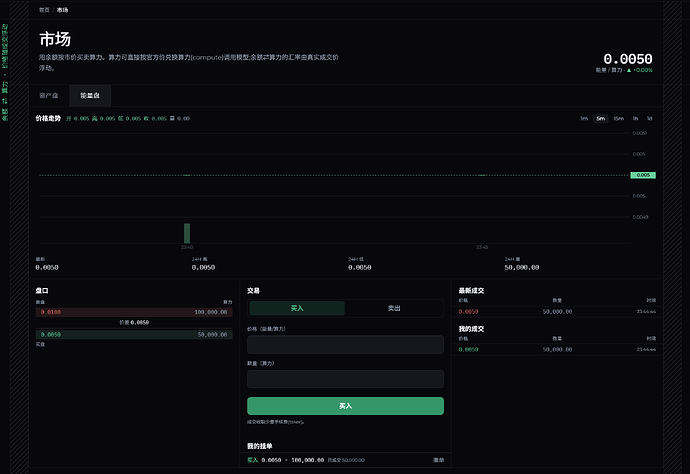690x474 pixels.
Task: Click the 100,000.00 sell amount in order book
Action: coord(211,312)
